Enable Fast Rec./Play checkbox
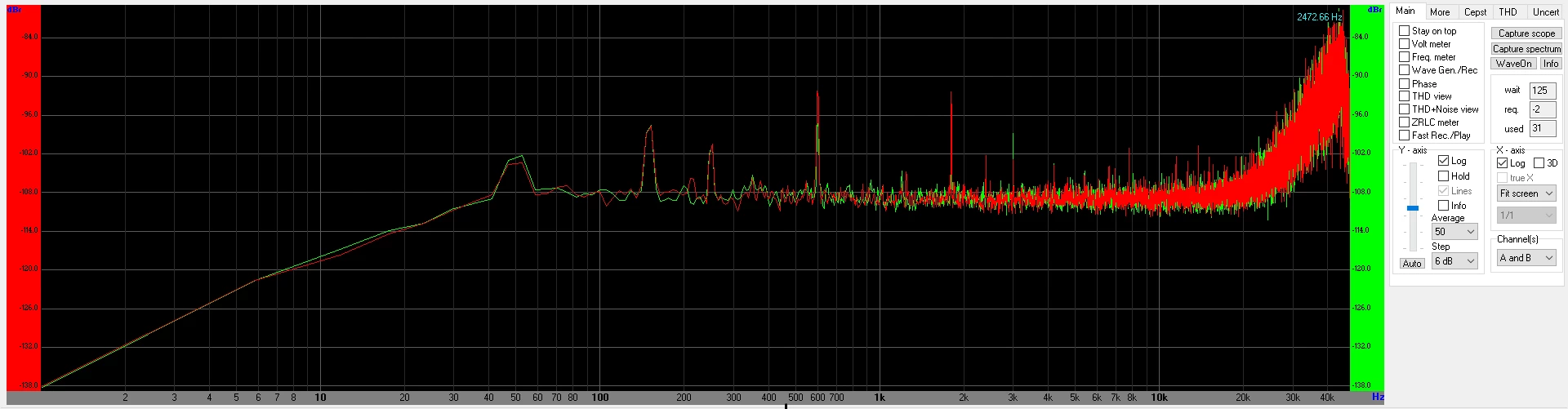 [x=1405, y=136]
